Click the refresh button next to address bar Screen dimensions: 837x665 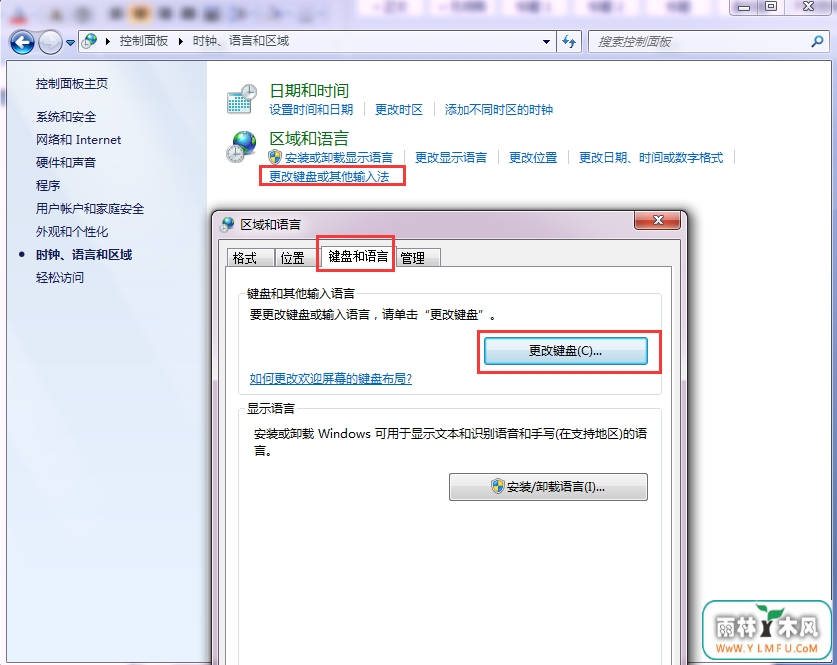(569, 42)
